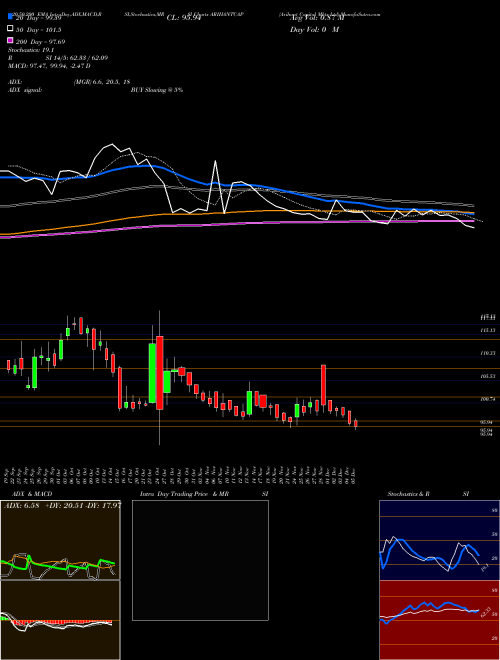Select the '200 Day = 97.69' legend text
The image size is (500, 660).
40,42
